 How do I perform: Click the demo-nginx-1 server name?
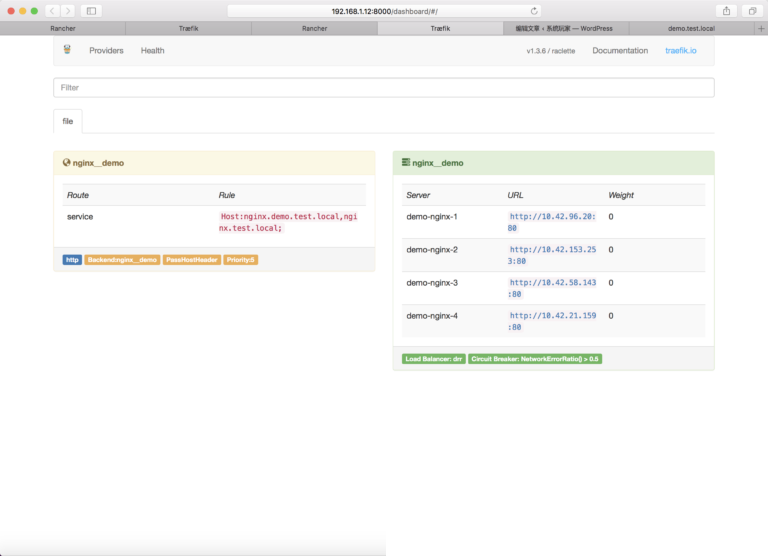point(432,217)
